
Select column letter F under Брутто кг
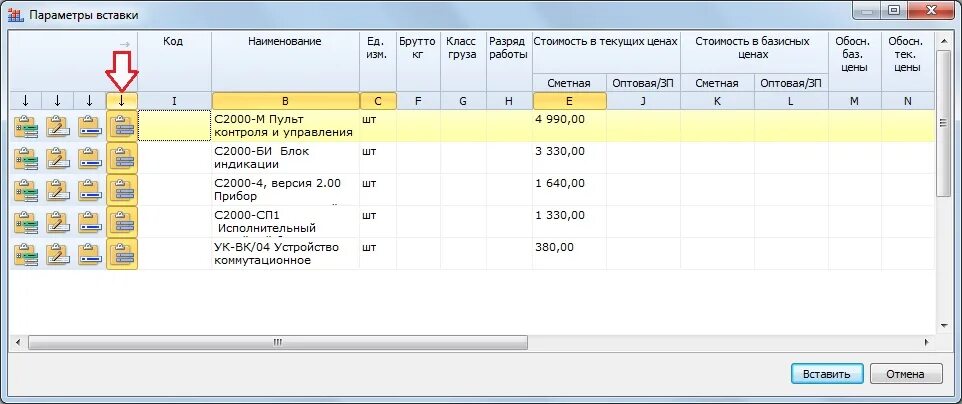coord(418,101)
